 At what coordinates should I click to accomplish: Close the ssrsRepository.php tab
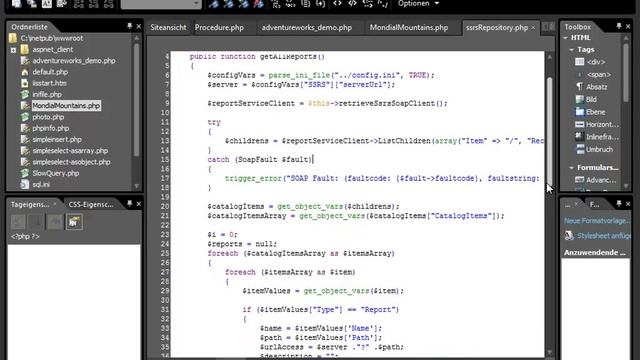(x=533, y=27)
